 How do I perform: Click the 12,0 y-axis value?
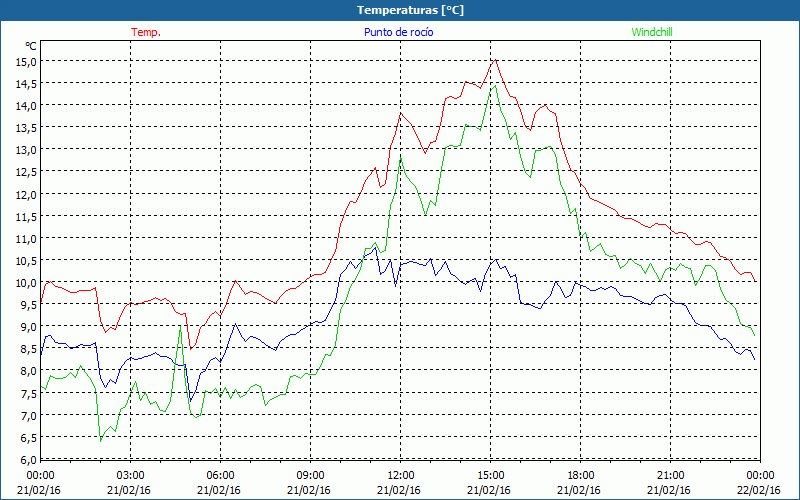click(27, 194)
